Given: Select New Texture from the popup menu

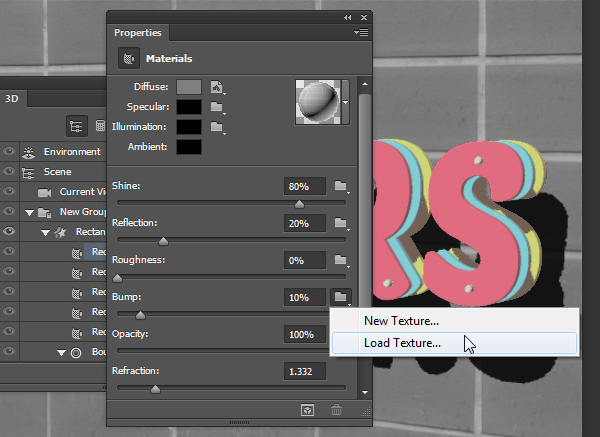Looking at the screenshot, I should 401,321.
